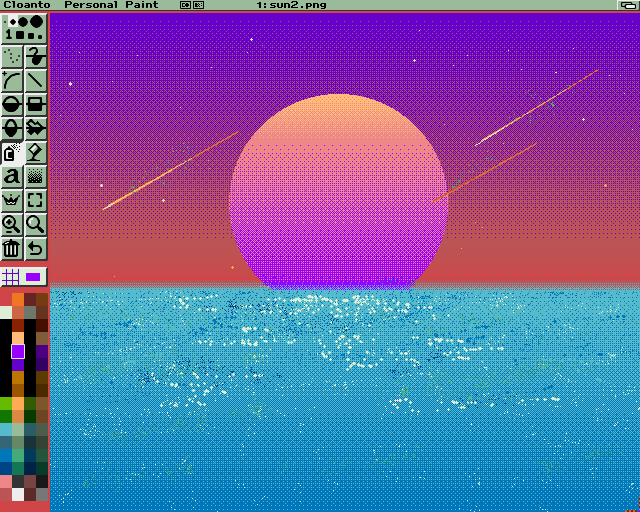Screen dimensions: 640x512
Task: Choose the curve drawing tool
Action: click(x=12, y=81)
